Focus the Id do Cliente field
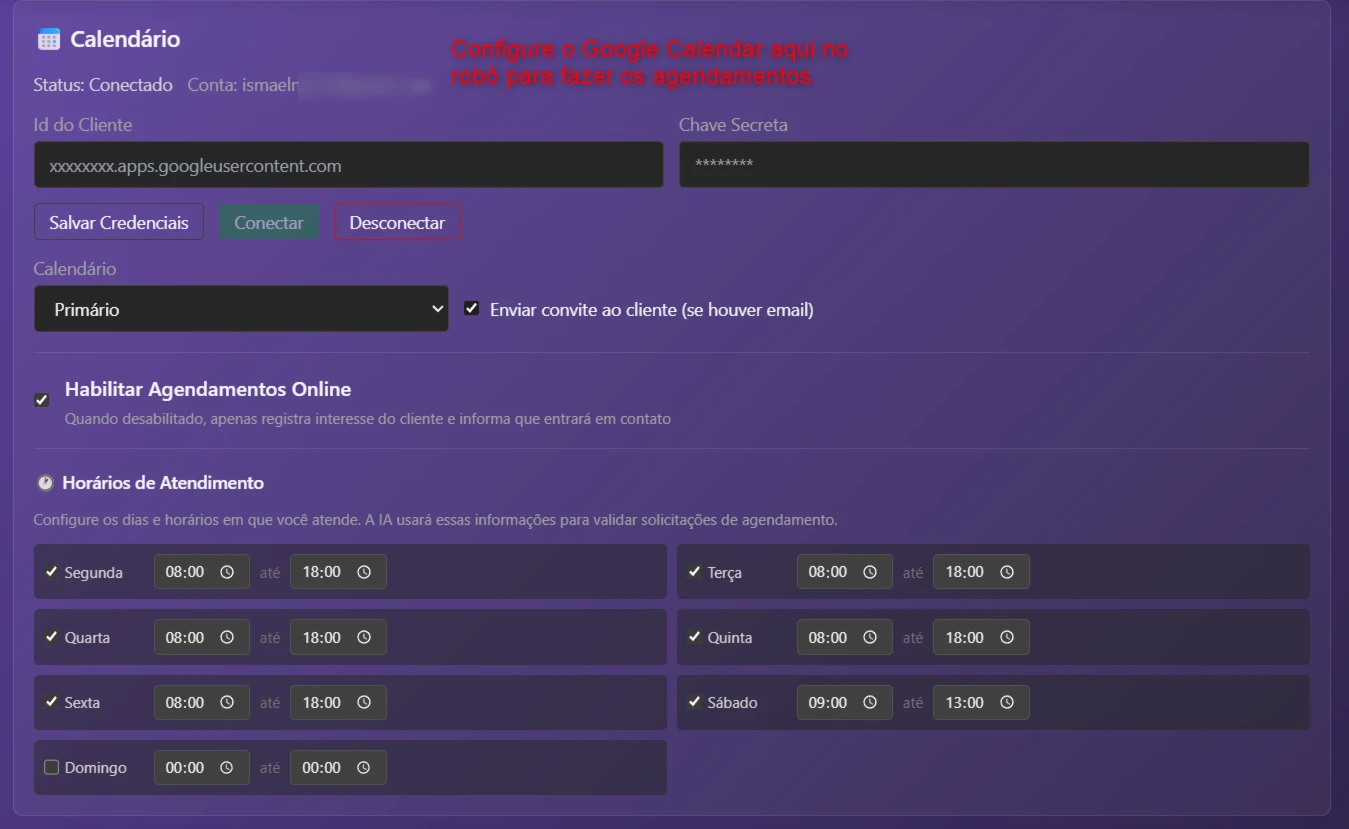The image size is (1349, 829). [348, 165]
